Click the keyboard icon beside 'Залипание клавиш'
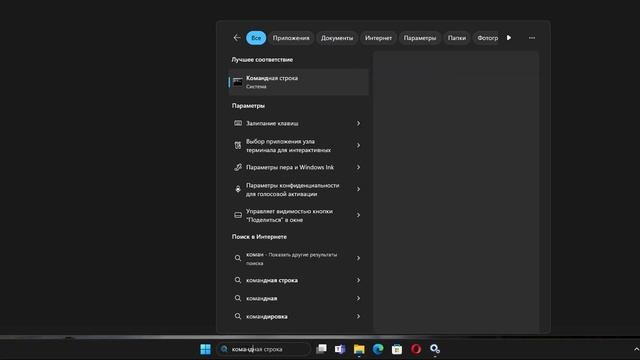The height and width of the screenshot is (360, 640). (238, 123)
